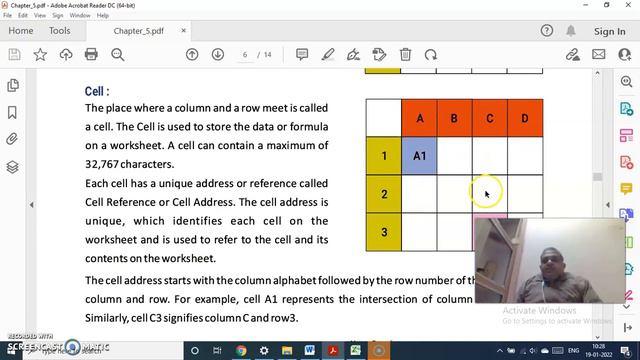Click the 'Cell :' heading text
This screenshot has height=360, width=640.
[97, 91]
